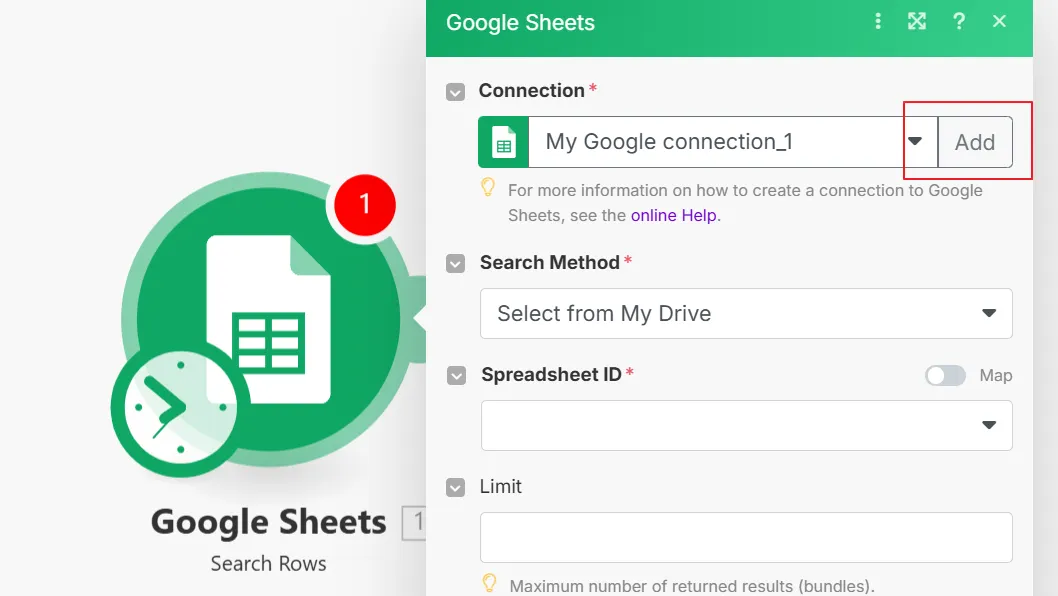1058x596 pixels.
Task: Click the red number 1 badge on the module
Action: [x=364, y=204]
